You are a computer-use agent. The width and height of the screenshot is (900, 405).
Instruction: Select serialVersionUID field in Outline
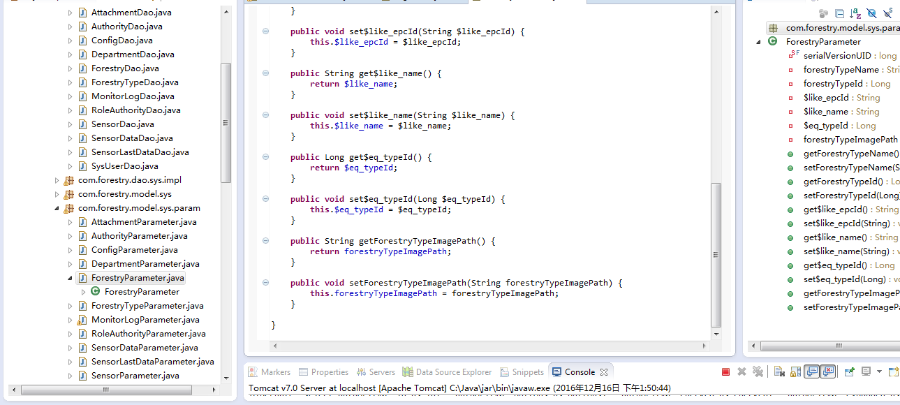[849, 56]
